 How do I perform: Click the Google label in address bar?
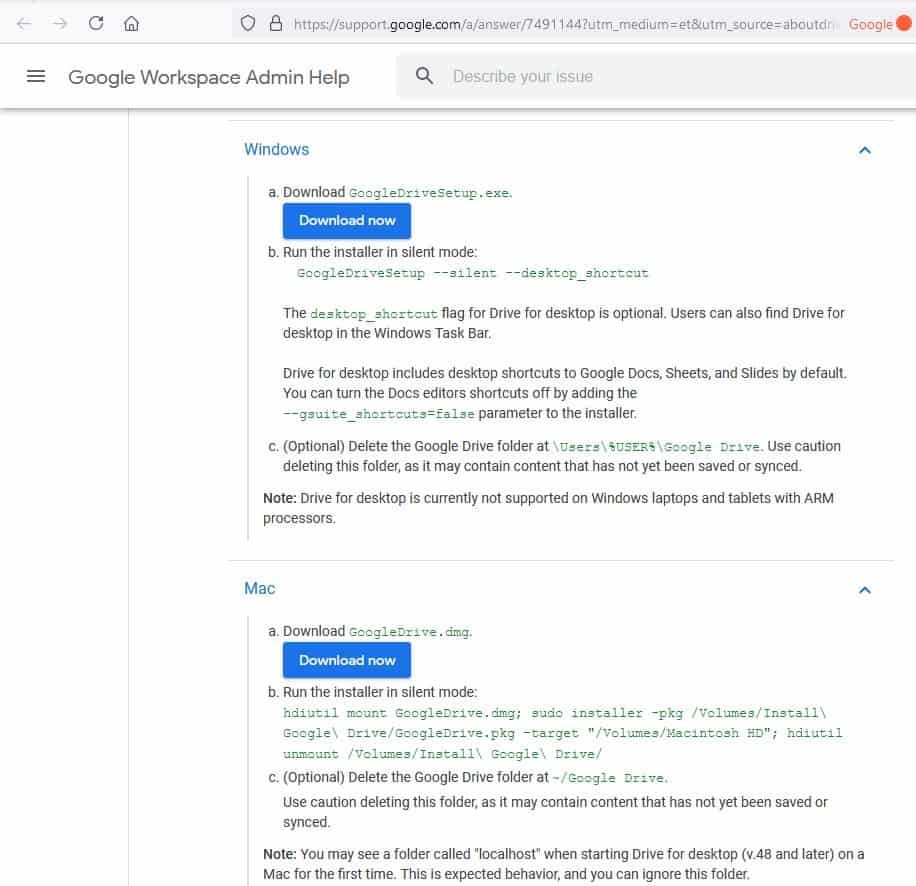(870, 25)
